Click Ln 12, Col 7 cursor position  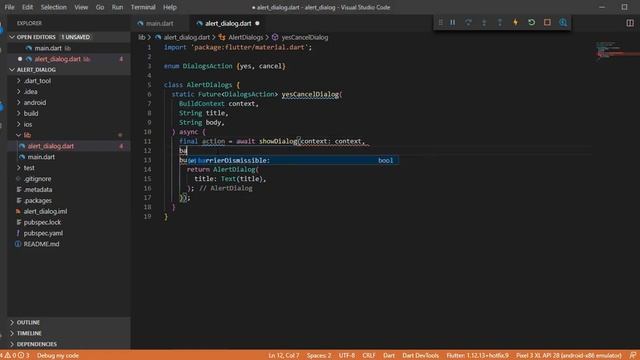[284, 356]
